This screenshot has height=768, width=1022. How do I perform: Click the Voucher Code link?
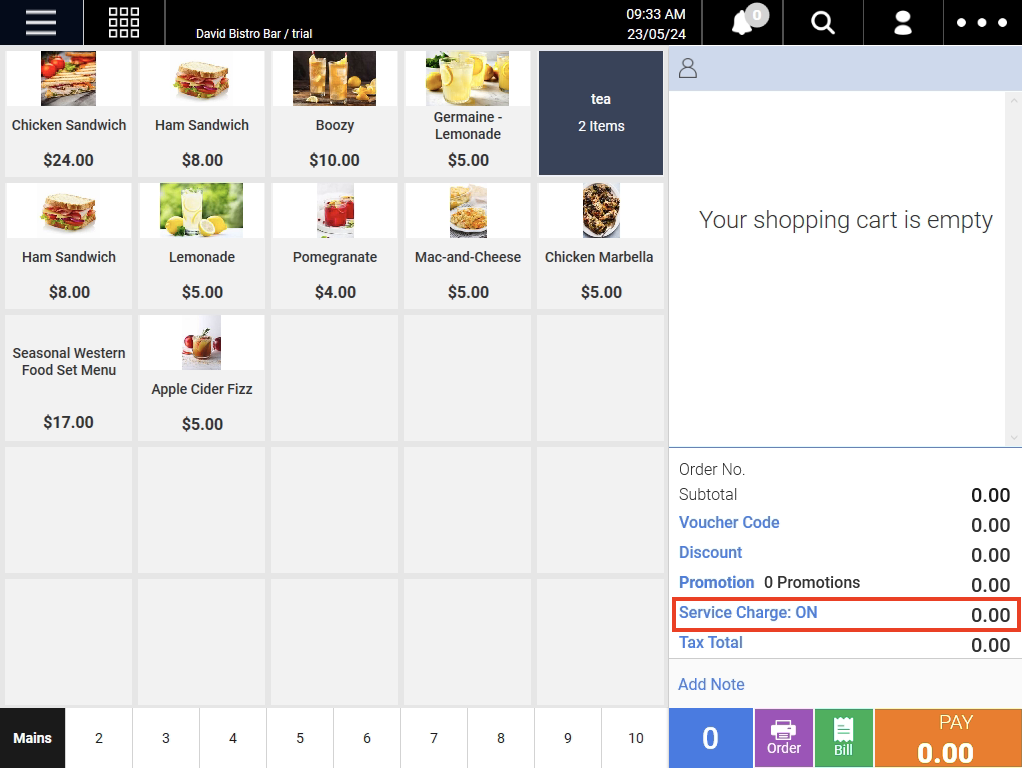729,523
